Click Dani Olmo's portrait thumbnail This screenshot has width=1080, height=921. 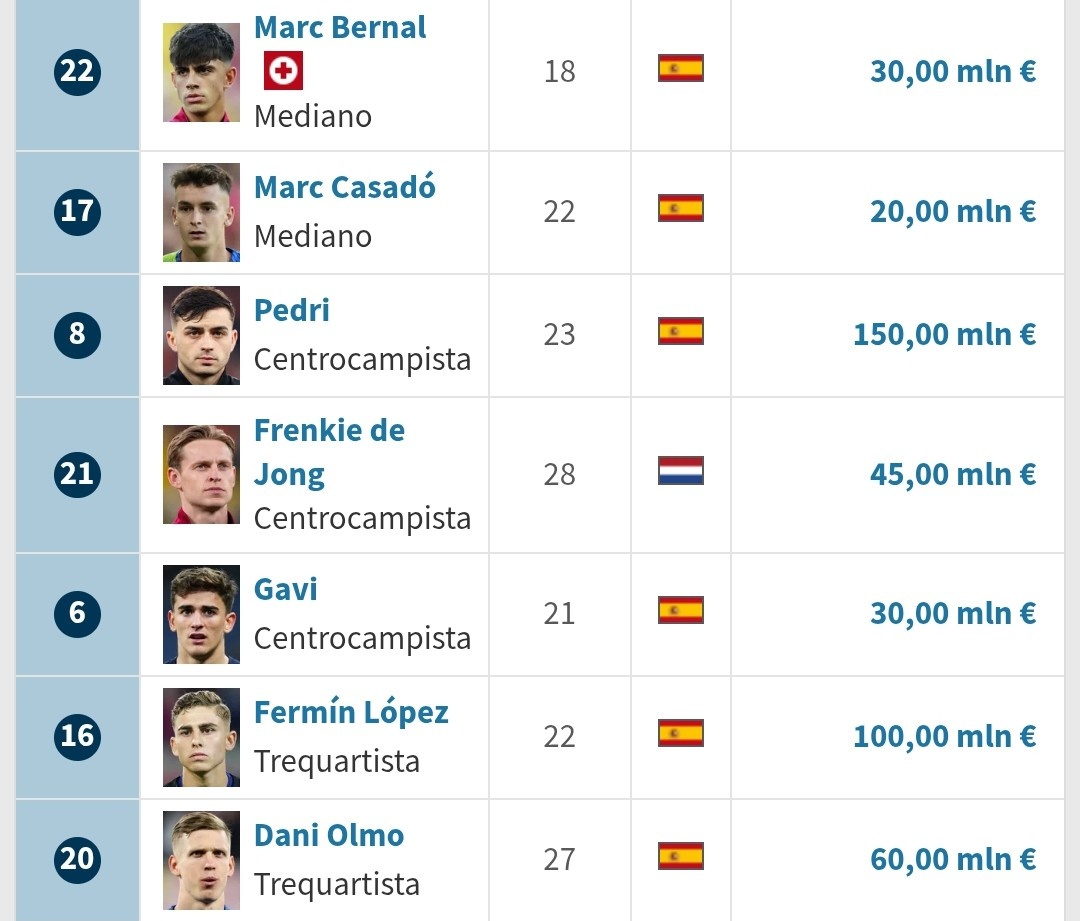tap(201, 860)
